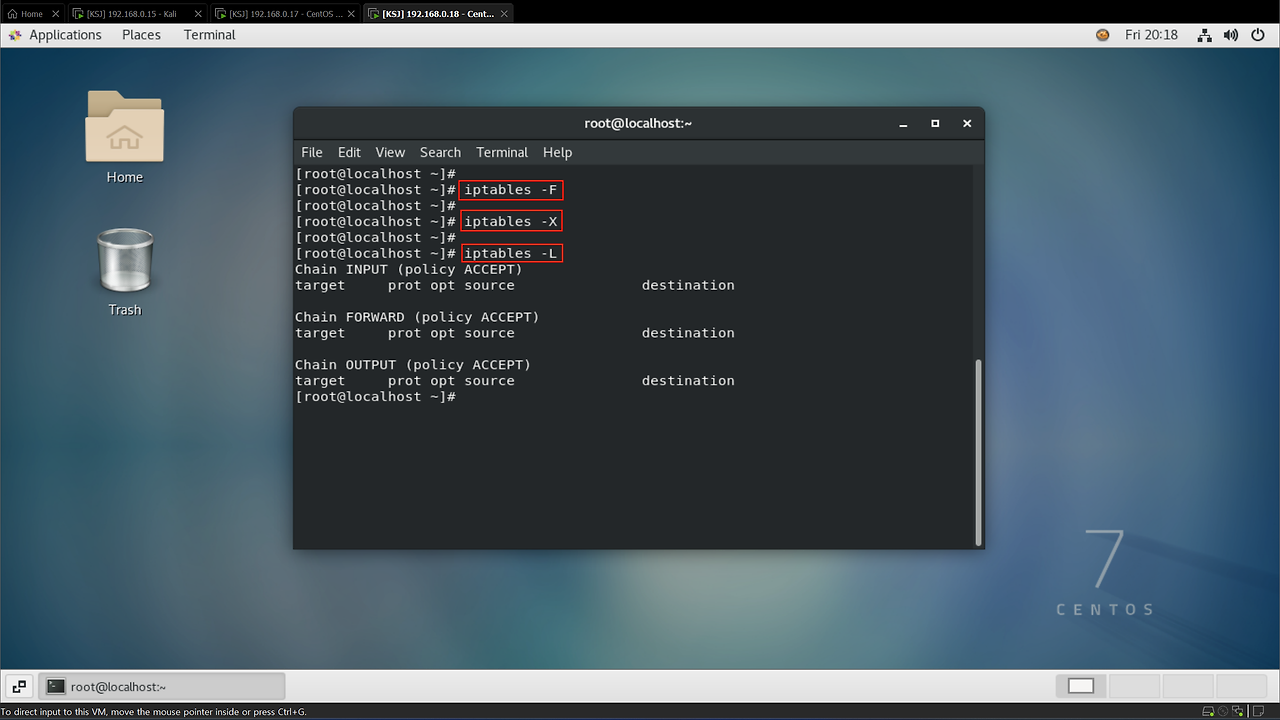1280x720 pixels.
Task: Open the Home folder desktop icon
Action: click(x=124, y=136)
